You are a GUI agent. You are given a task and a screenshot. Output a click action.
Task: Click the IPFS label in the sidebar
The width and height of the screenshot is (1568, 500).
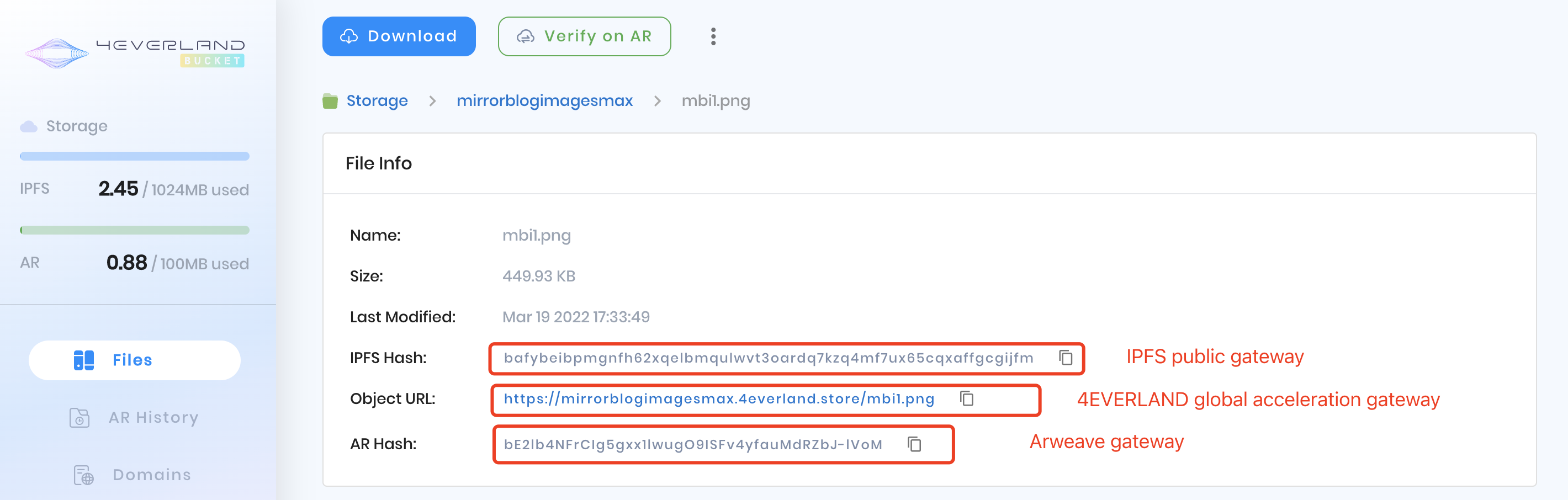(34, 189)
